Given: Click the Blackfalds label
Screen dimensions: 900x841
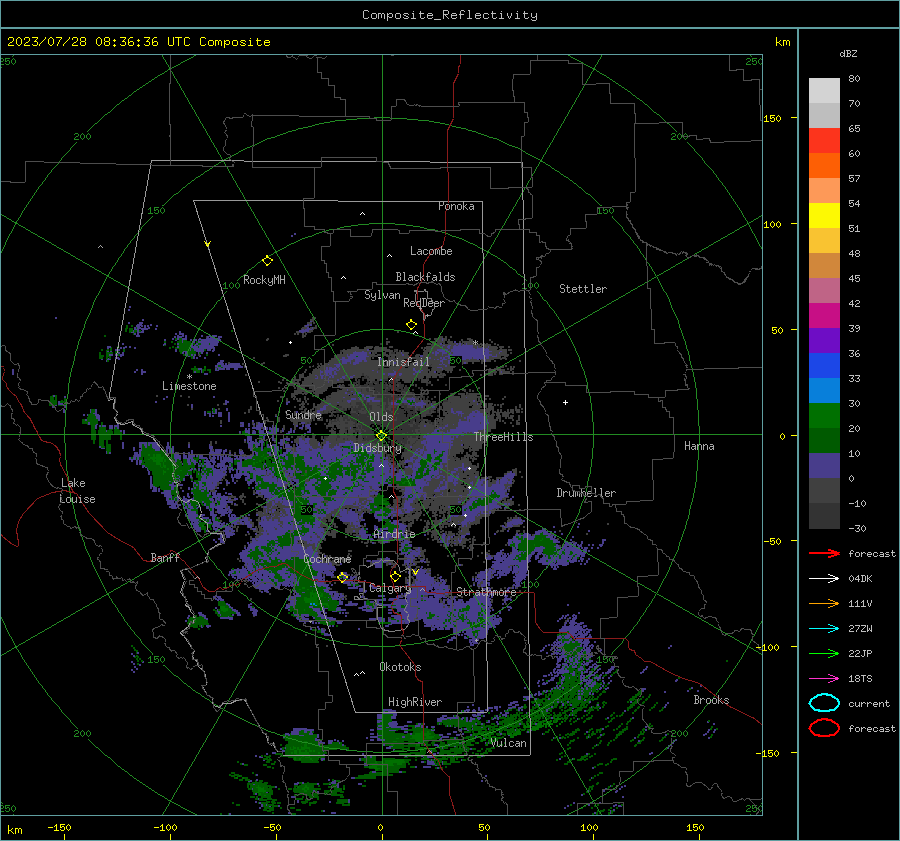Looking at the screenshot, I should pos(425,277).
